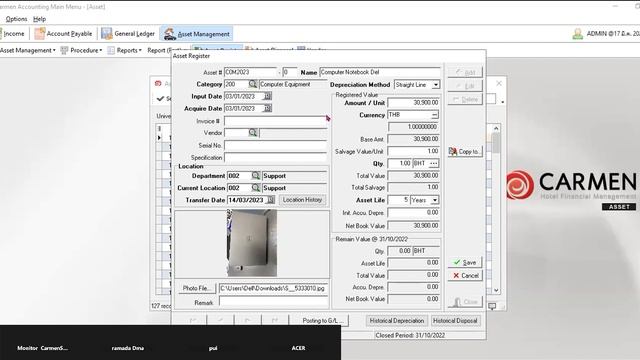
Task: Expand the Currency THB dropdown
Action: click(434, 115)
